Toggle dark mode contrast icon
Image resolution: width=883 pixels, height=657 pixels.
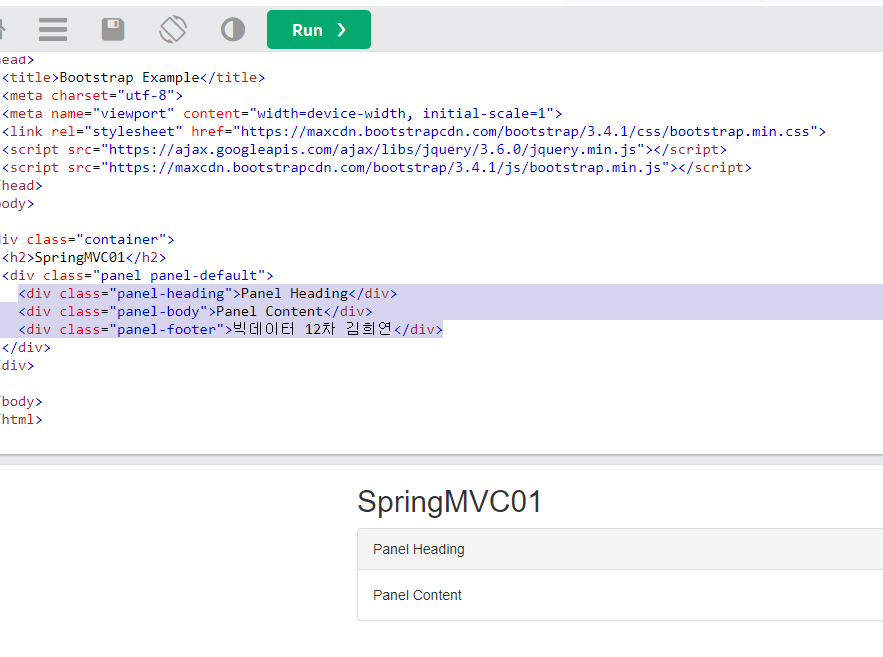233,29
